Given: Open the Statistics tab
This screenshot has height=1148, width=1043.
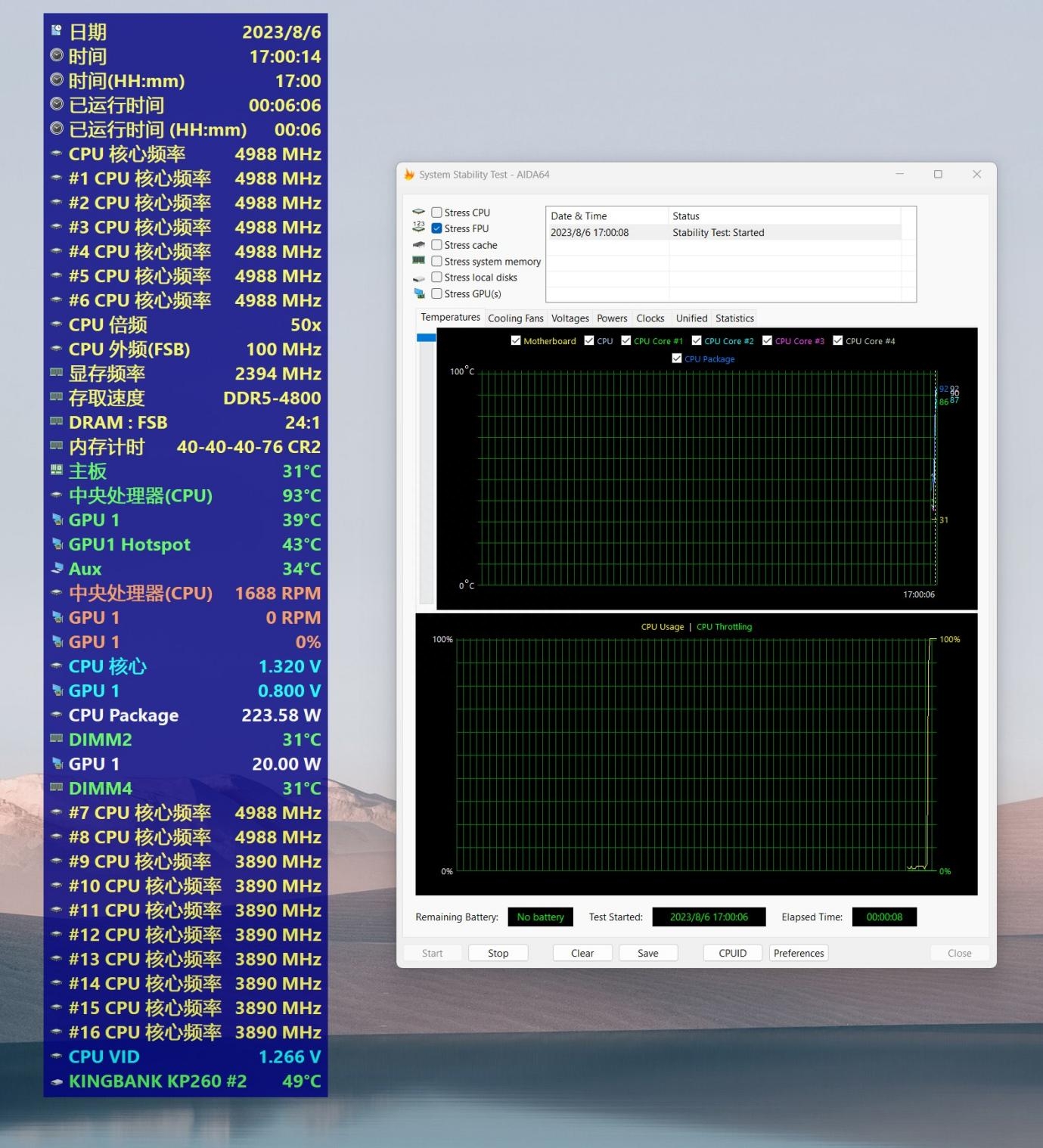Looking at the screenshot, I should (x=735, y=318).
